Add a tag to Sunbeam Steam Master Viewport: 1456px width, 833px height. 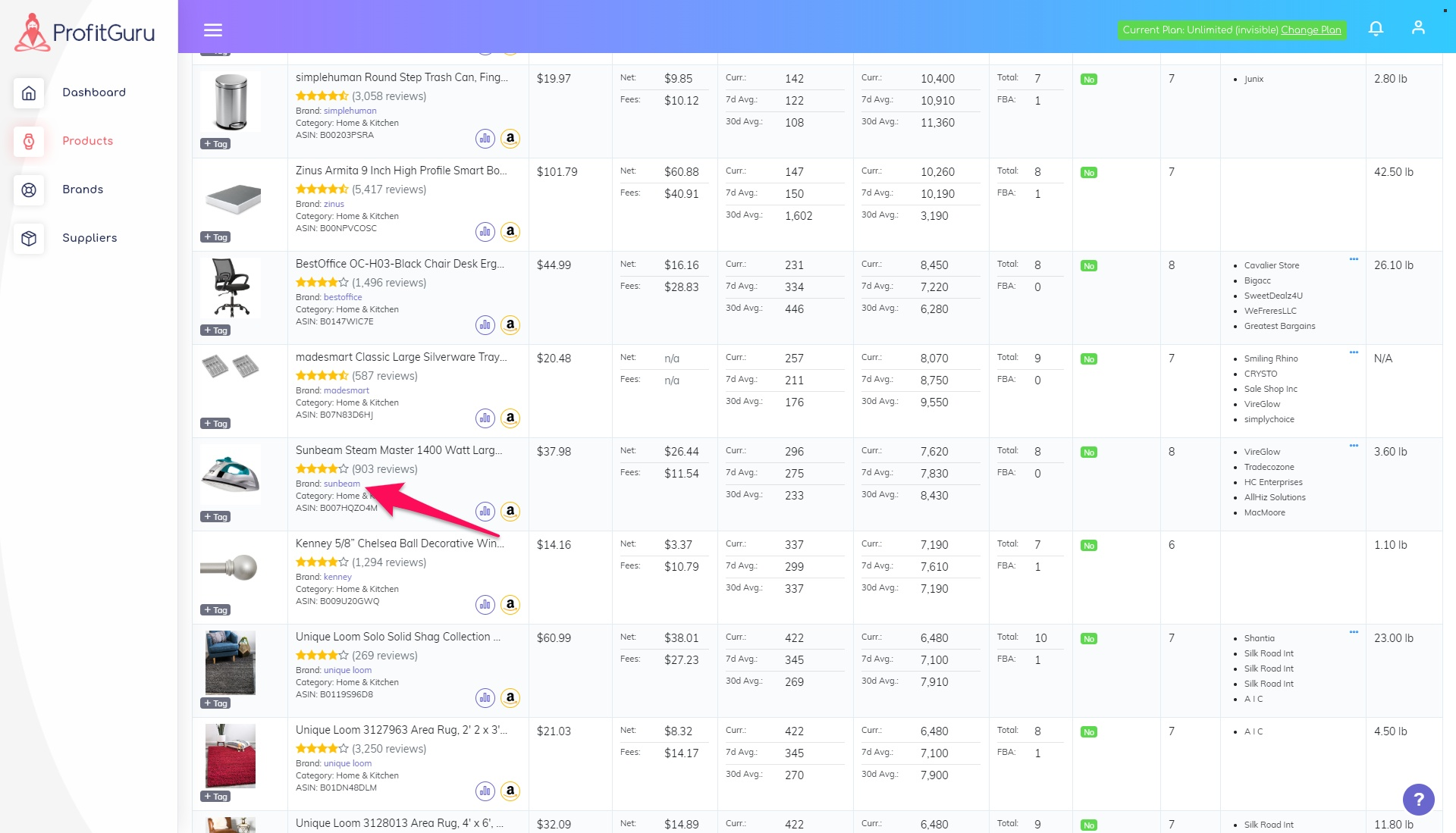pyautogui.click(x=215, y=517)
